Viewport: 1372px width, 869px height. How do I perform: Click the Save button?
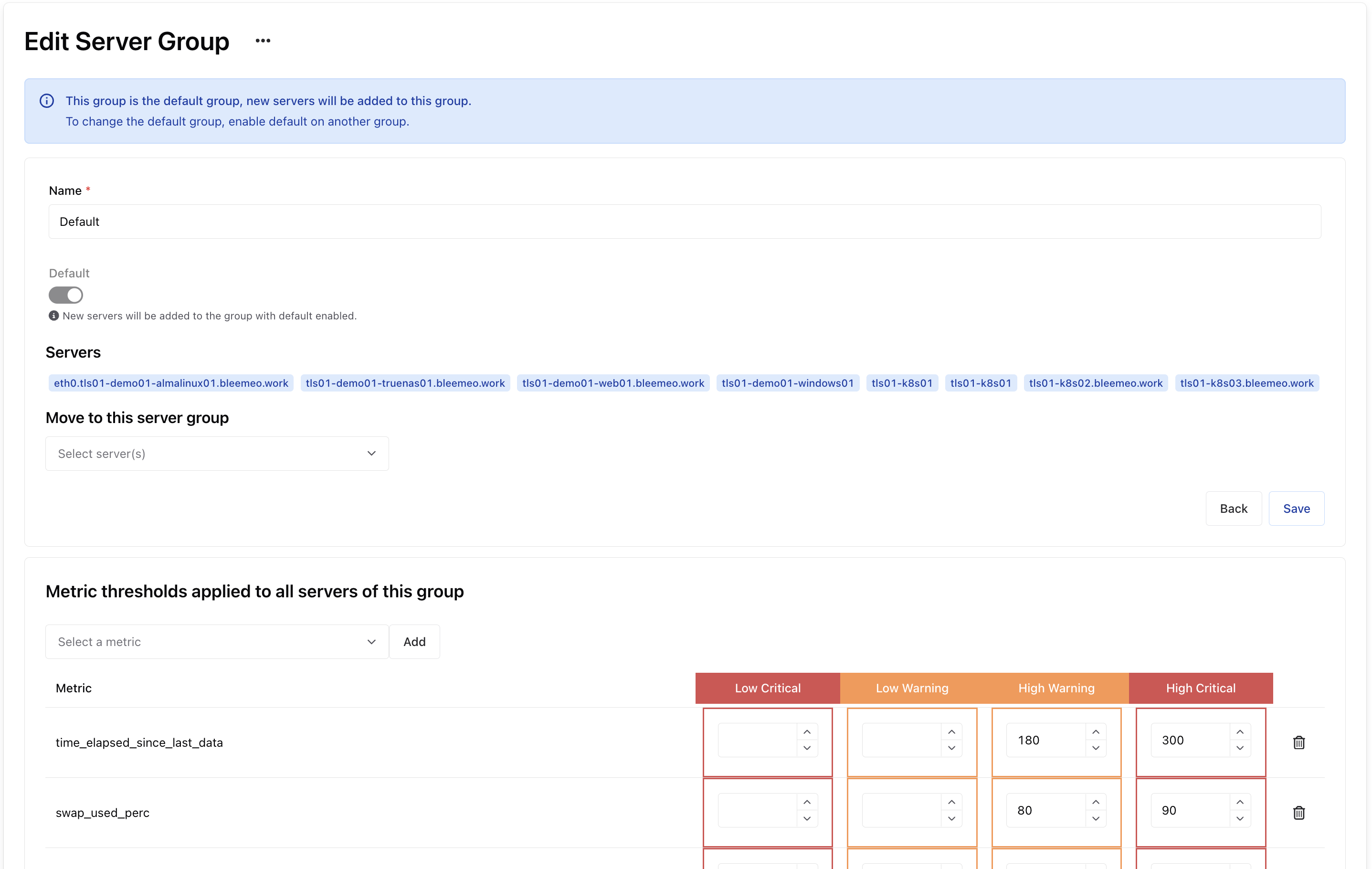pyautogui.click(x=1296, y=509)
